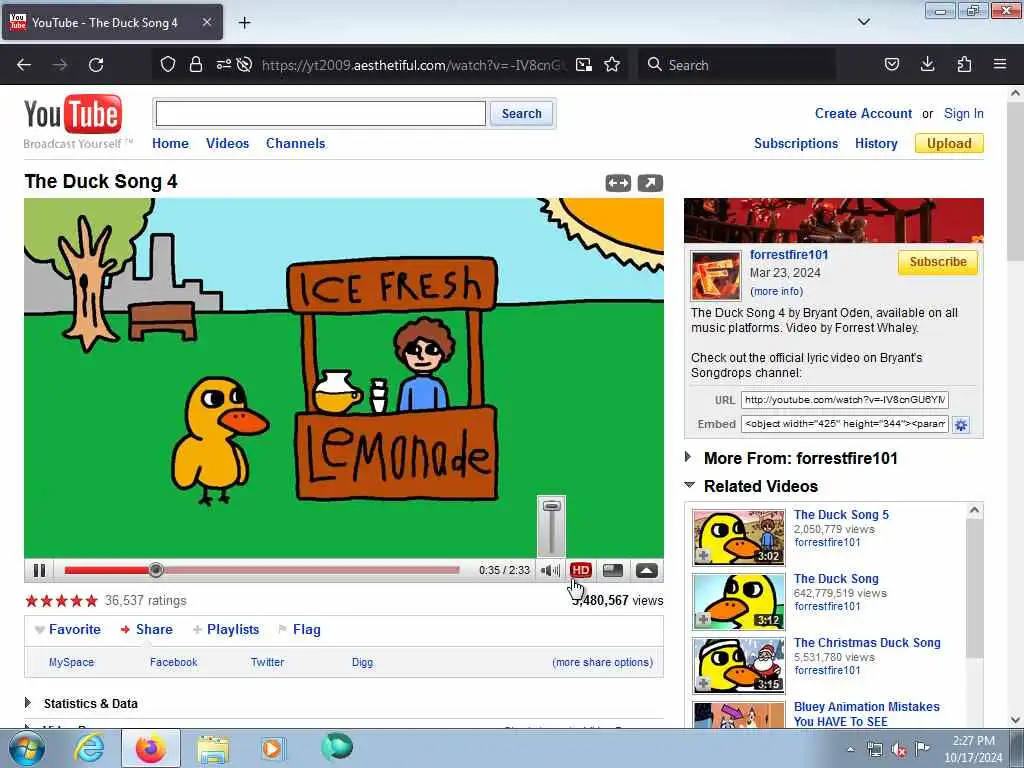Expand the (more info) description link

pos(776,292)
